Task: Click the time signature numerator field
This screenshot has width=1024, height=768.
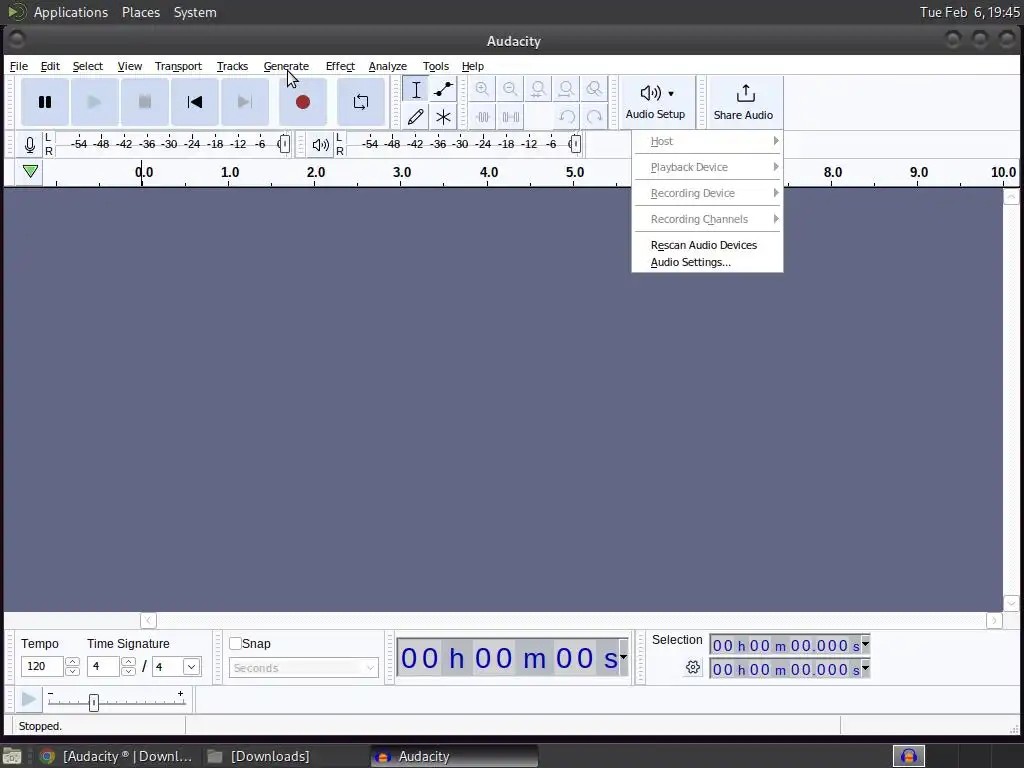Action: pyautogui.click(x=103, y=666)
